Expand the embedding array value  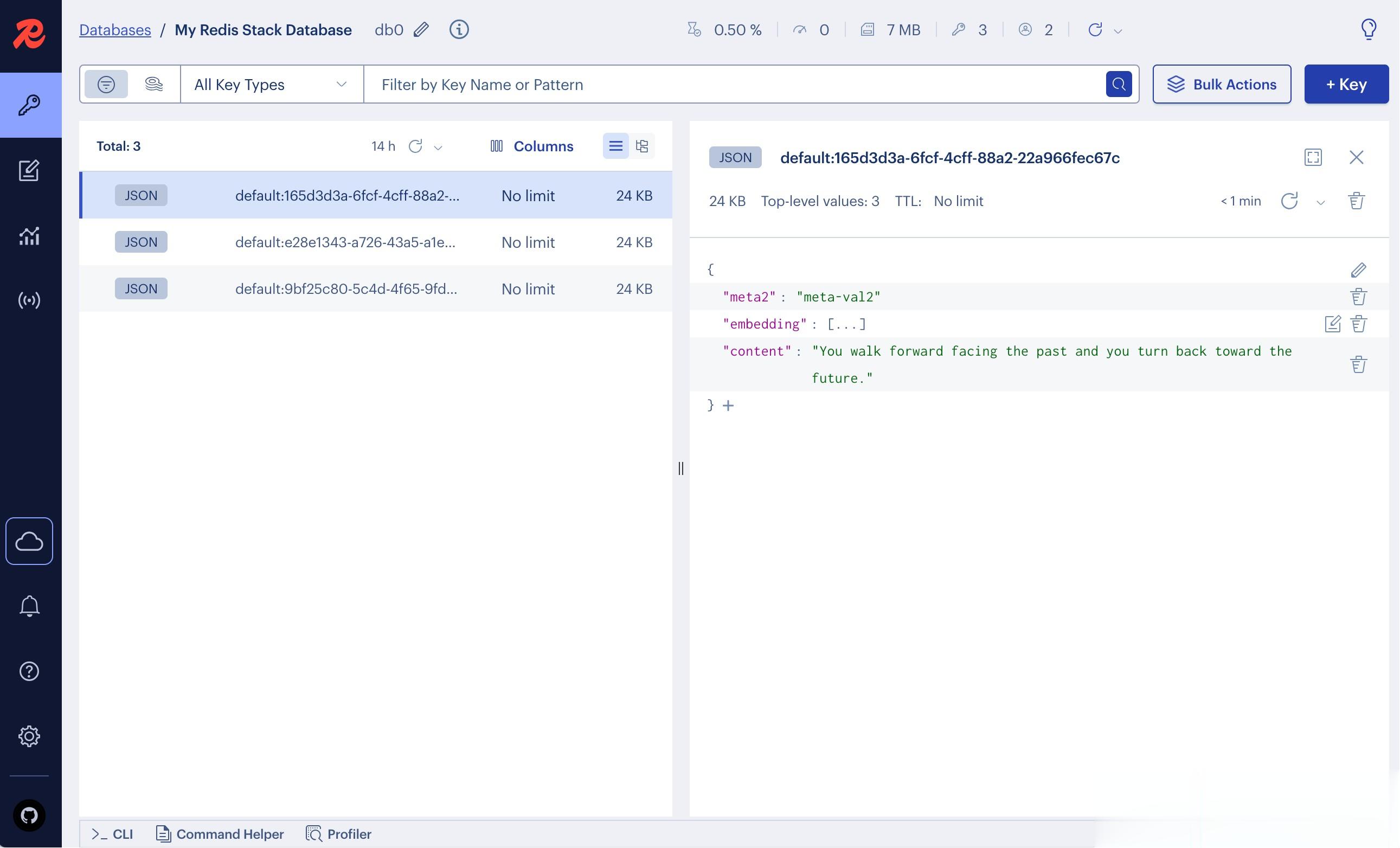click(x=846, y=324)
